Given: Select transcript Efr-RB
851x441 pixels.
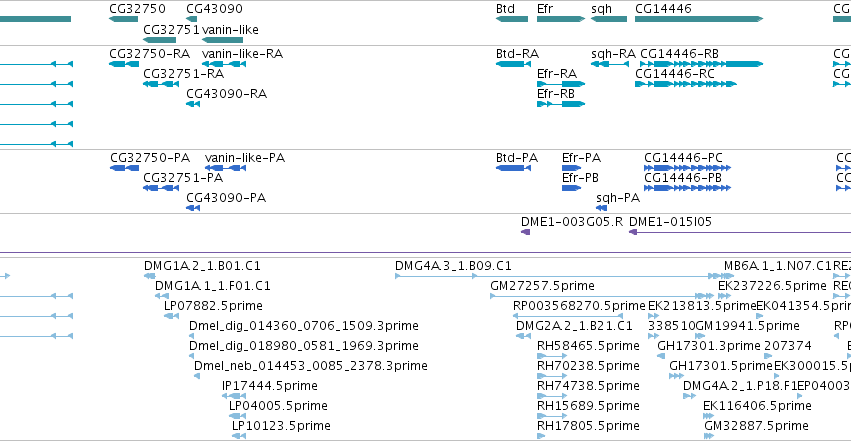Looking at the screenshot, I should pyautogui.click(x=561, y=104).
